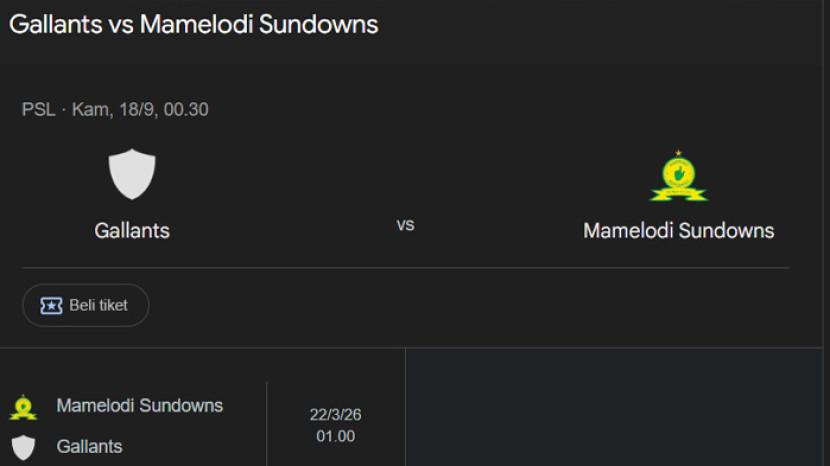Open Gallants team name under large shield
Image resolution: width=830 pixels, height=466 pixels.
(132, 231)
